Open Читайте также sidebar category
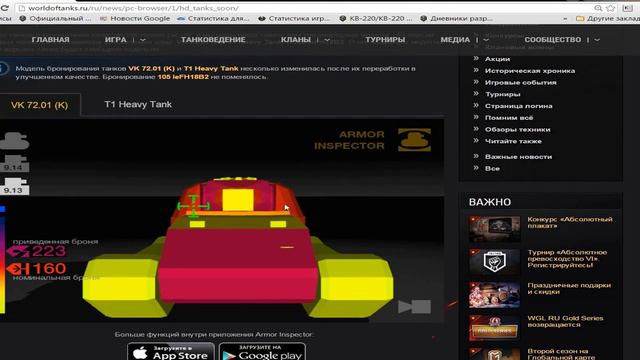The height and width of the screenshot is (360, 640). tap(513, 141)
